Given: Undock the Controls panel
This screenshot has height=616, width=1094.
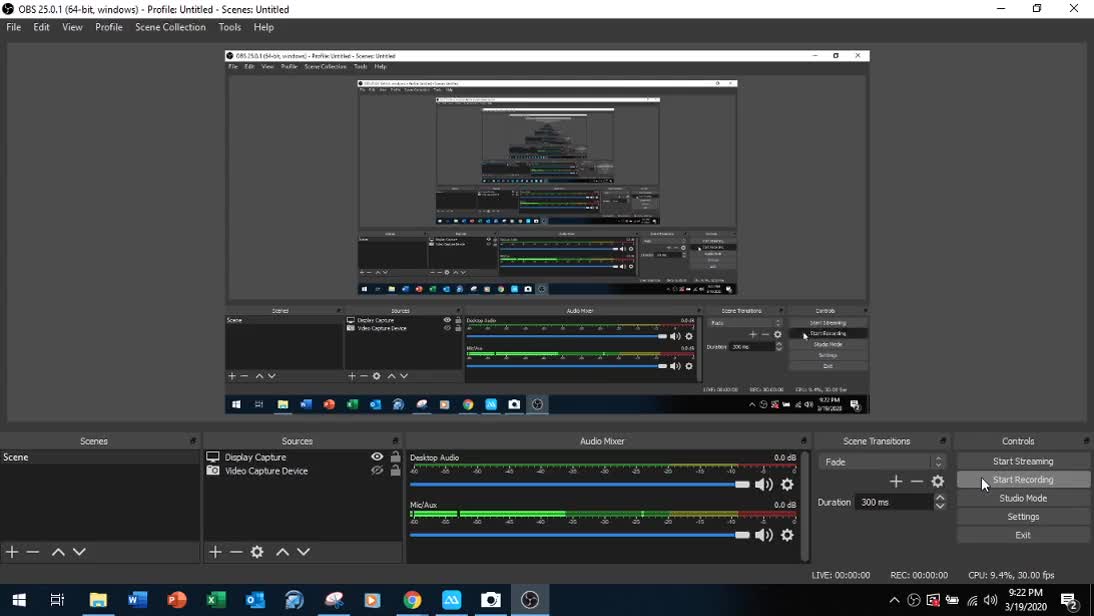Looking at the screenshot, I should coord(1086,441).
